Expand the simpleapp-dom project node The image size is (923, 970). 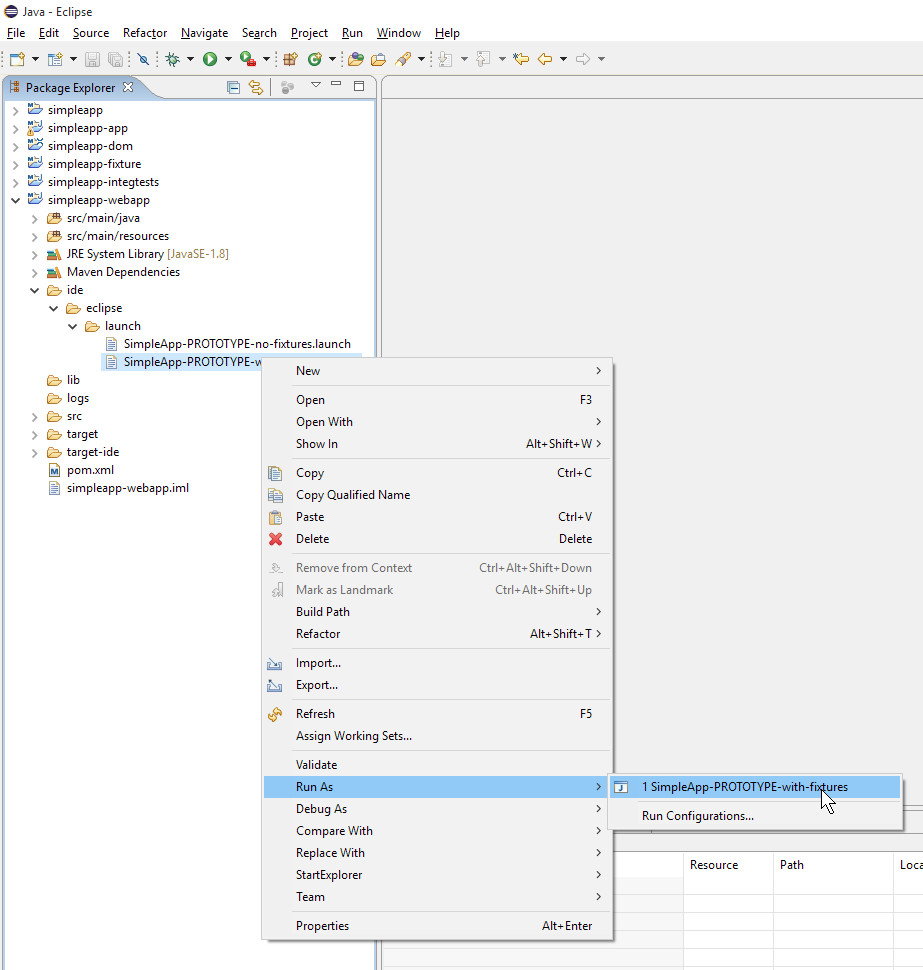[x=15, y=147]
